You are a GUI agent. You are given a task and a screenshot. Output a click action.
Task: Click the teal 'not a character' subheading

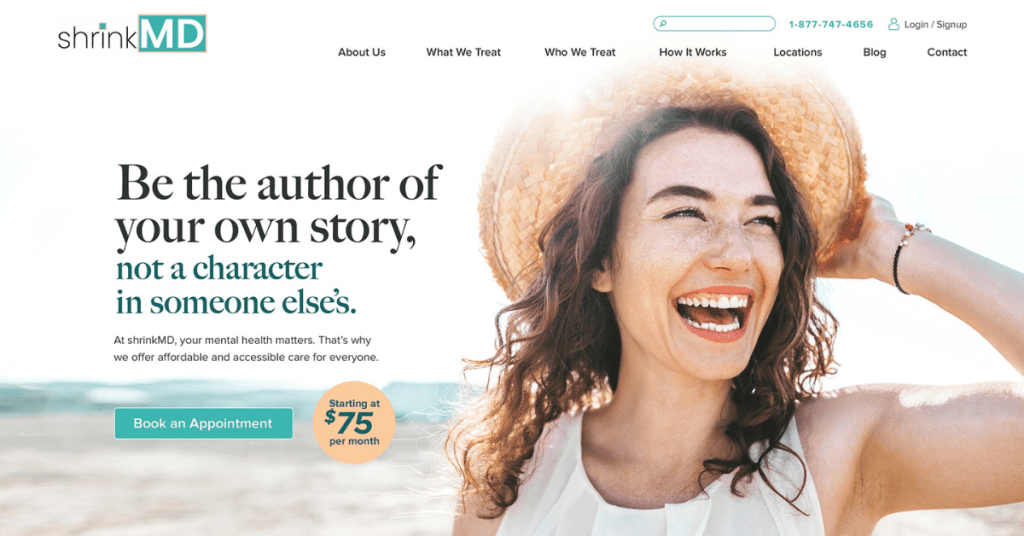236,285
